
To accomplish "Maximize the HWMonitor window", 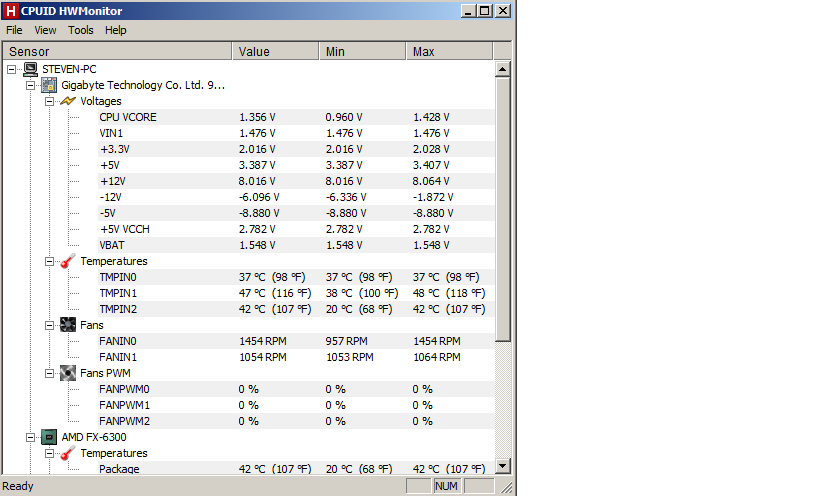I will click(485, 11).
